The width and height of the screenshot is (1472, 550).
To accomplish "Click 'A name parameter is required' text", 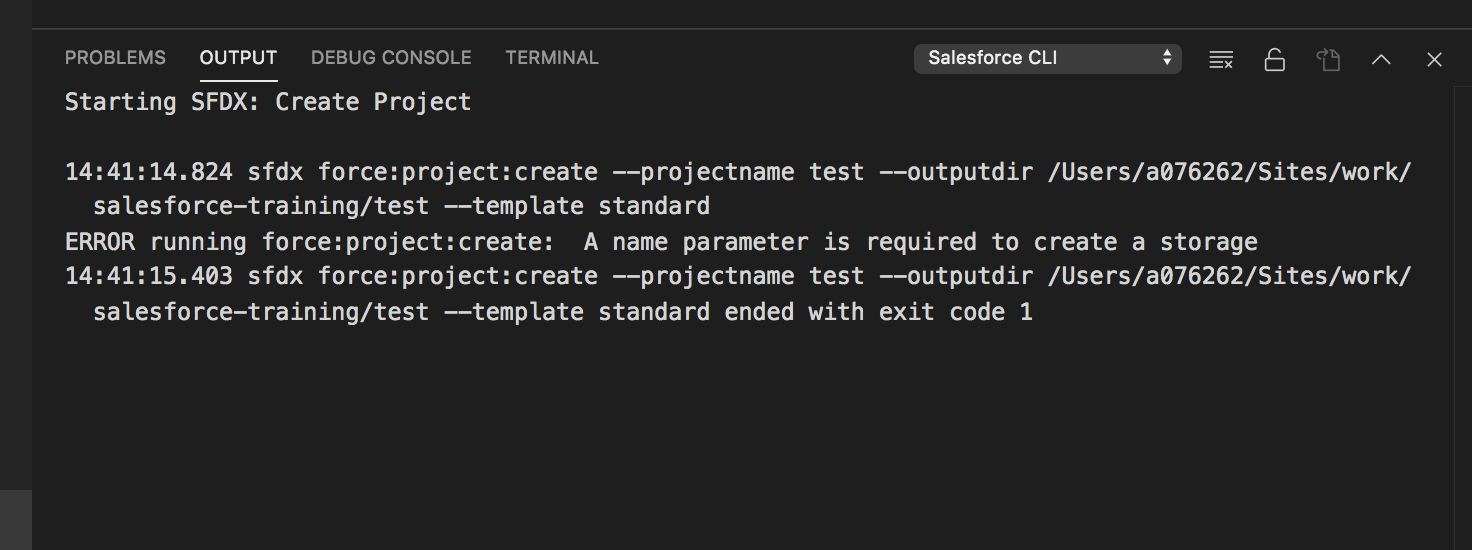I will tap(780, 242).
